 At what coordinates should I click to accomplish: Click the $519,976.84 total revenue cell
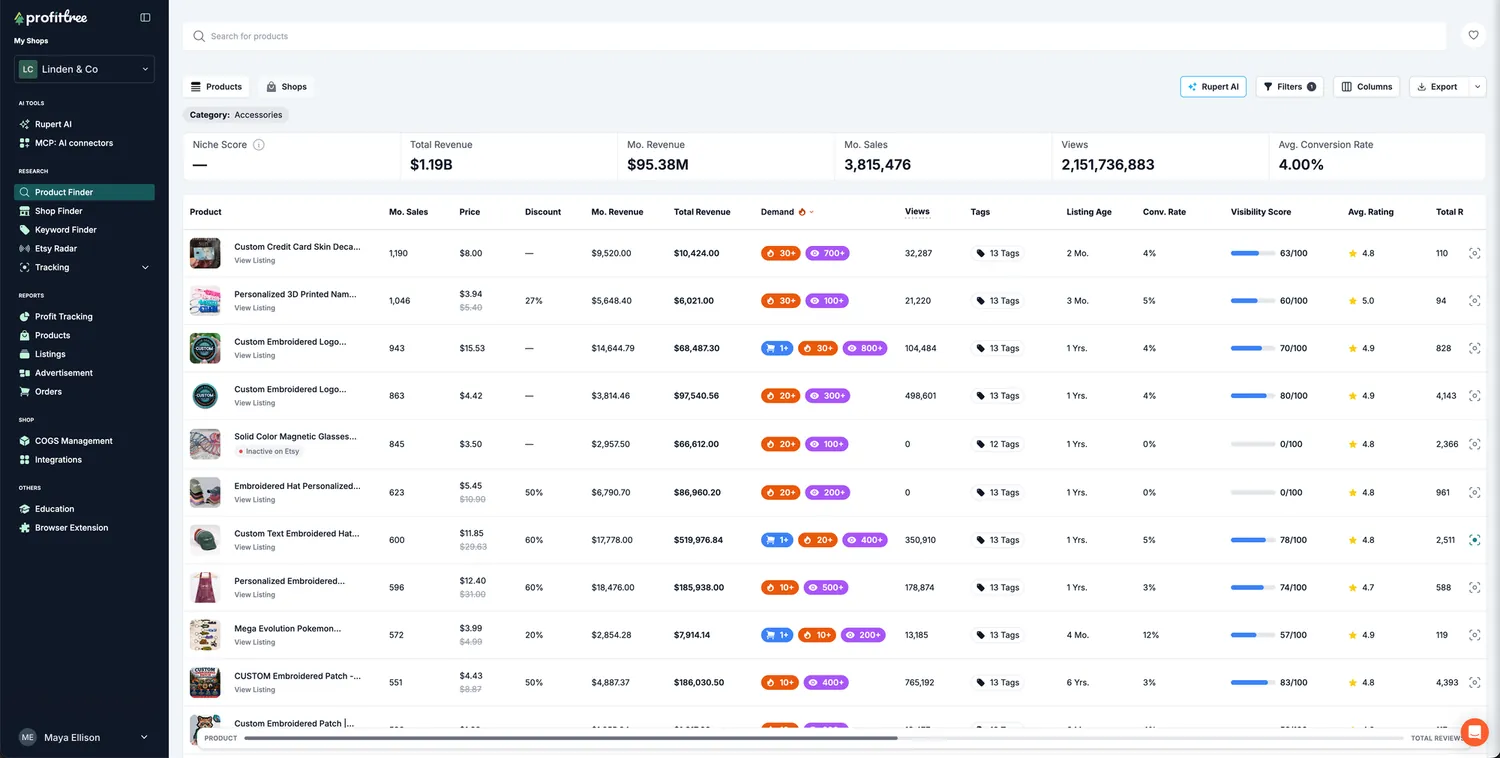(x=698, y=540)
